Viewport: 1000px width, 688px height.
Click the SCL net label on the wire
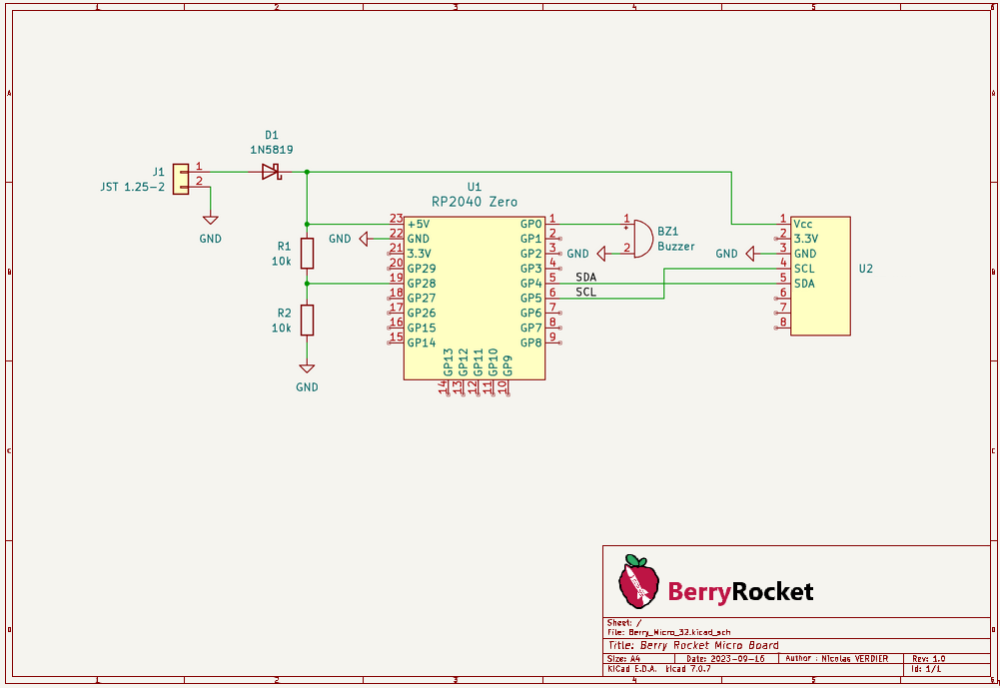tap(586, 292)
